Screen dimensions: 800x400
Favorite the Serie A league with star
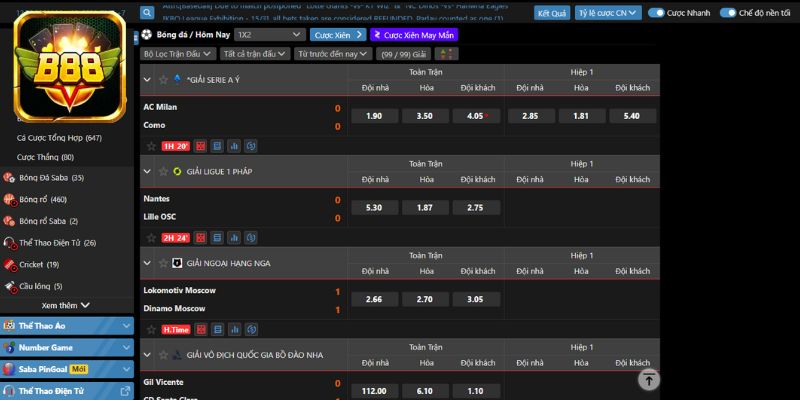(x=162, y=79)
